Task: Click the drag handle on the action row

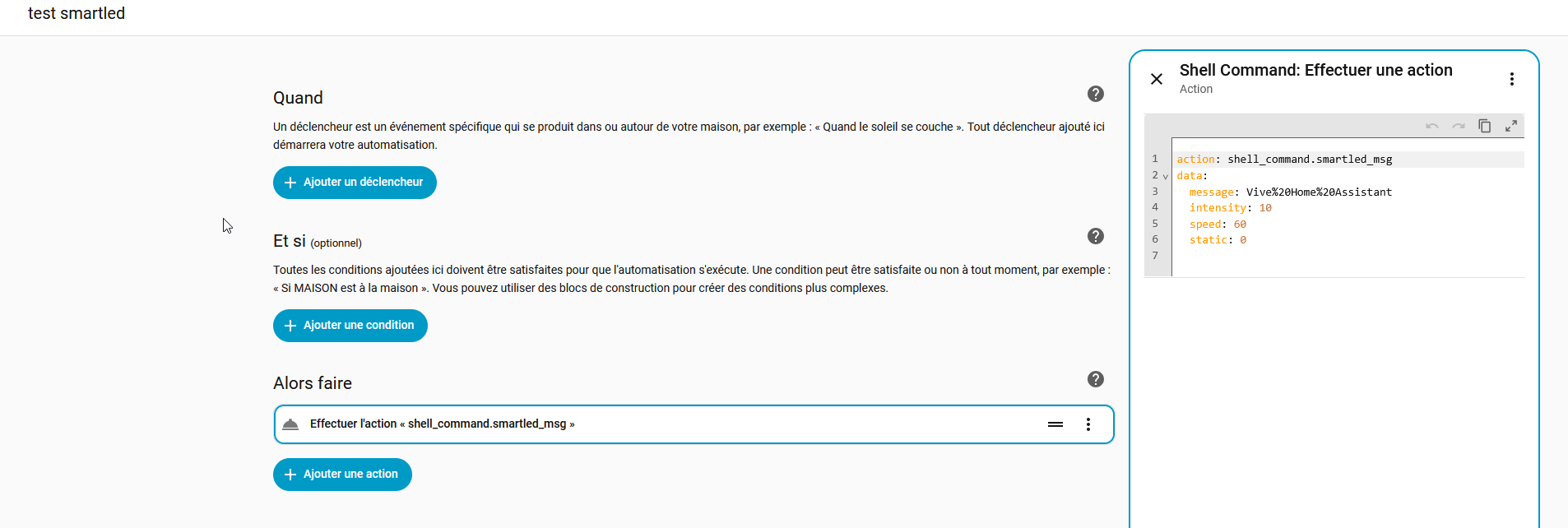Action: 1055,424
